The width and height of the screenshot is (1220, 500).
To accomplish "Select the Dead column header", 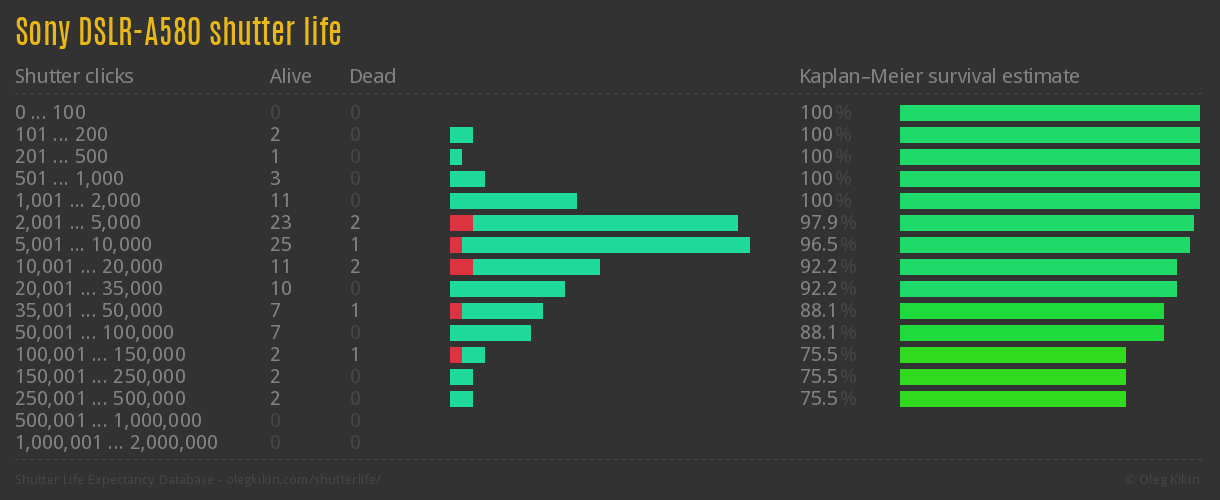I will (x=372, y=76).
